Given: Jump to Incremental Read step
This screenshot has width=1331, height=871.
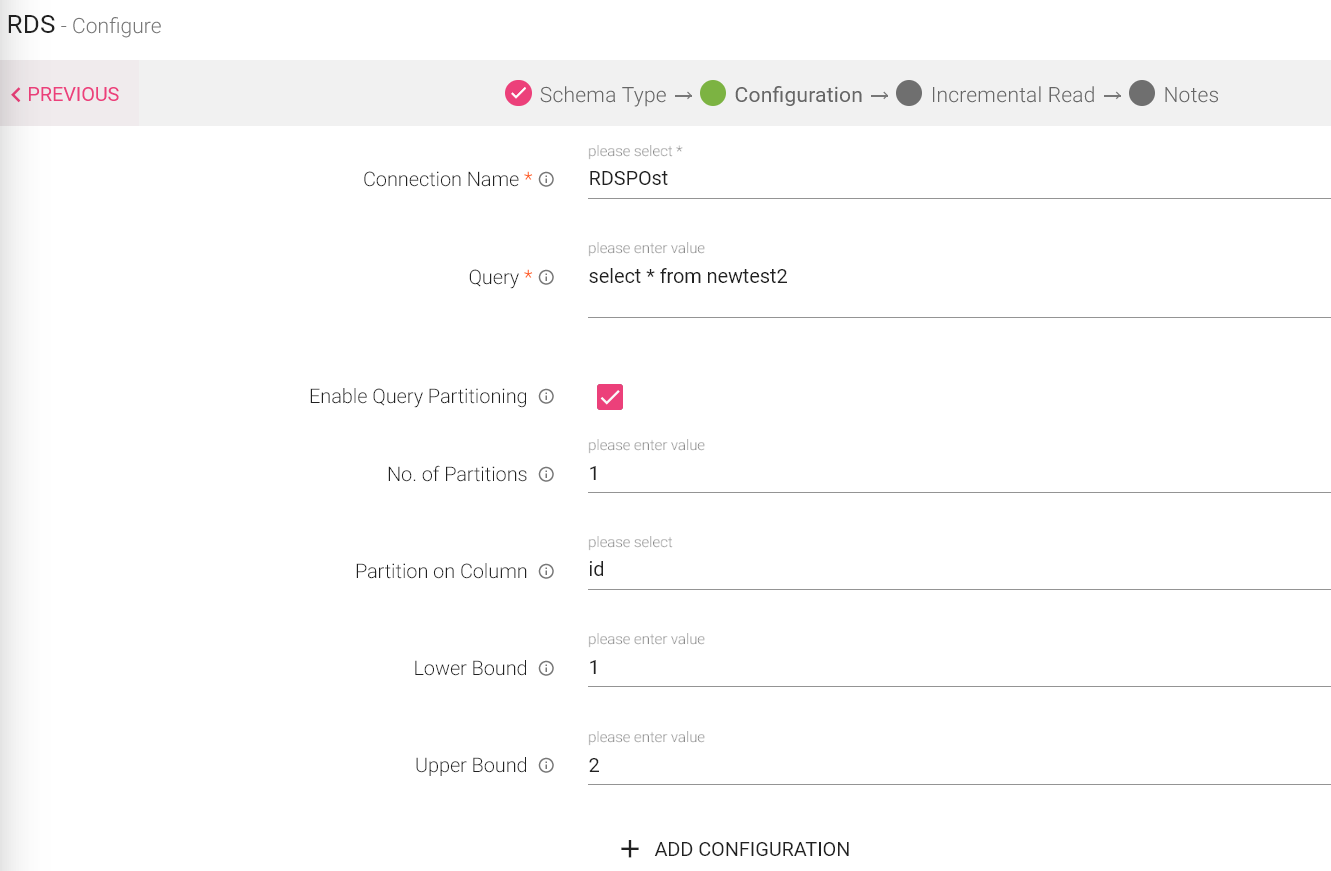Looking at the screenshot, I should [995, 95].
